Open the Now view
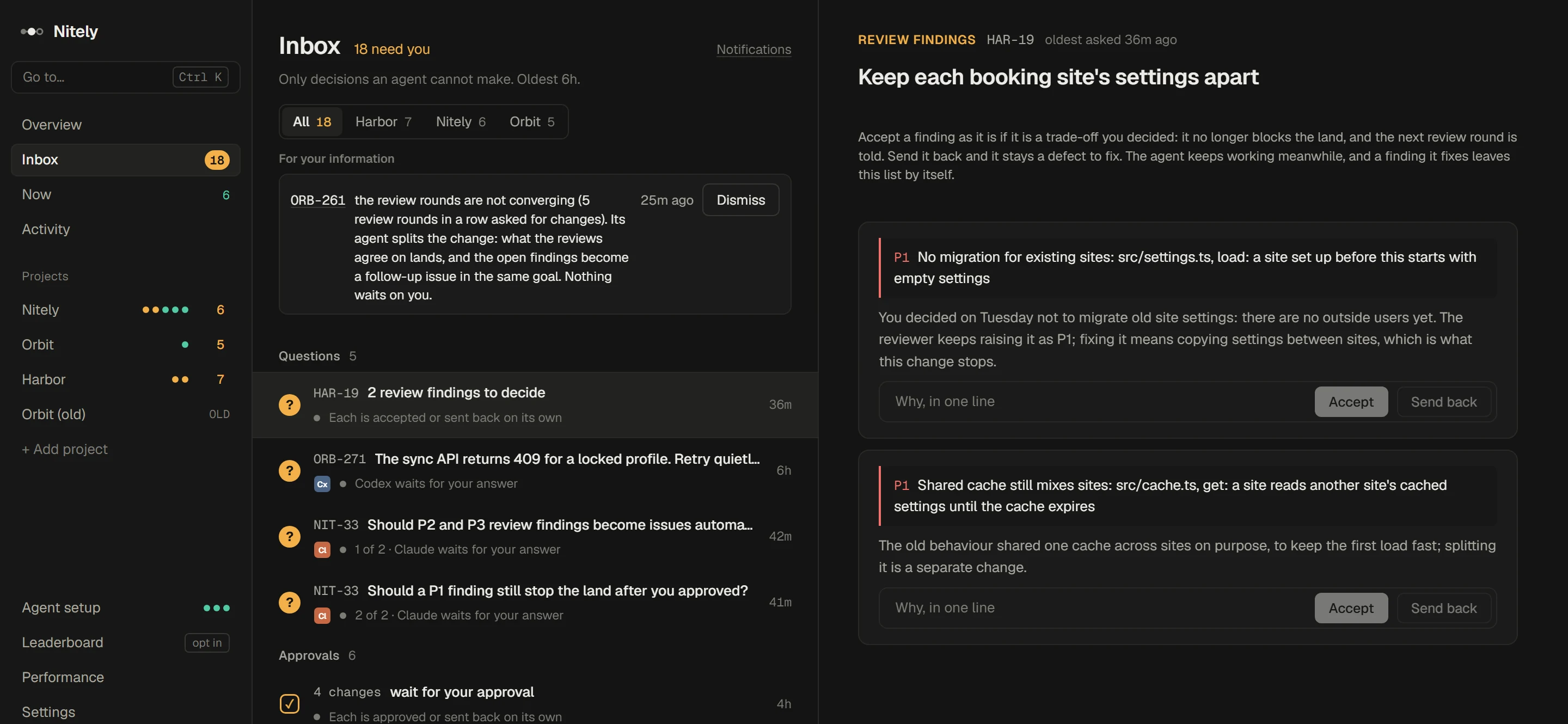Screen dimensions: 1568x724 (x=125, y=195)
